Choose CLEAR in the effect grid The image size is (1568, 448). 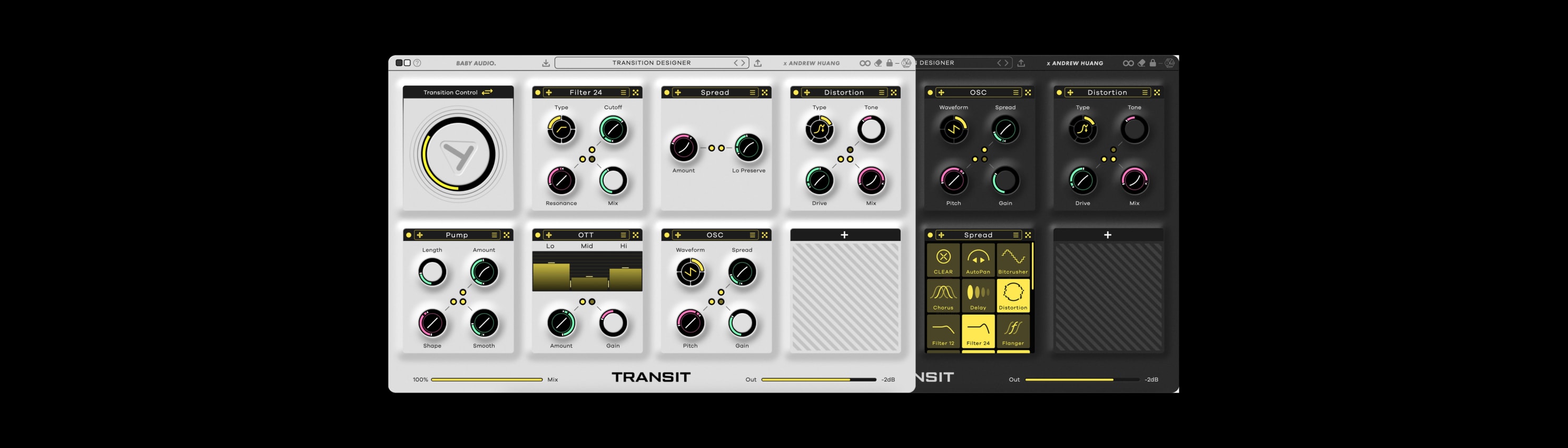tap(943, 260)
